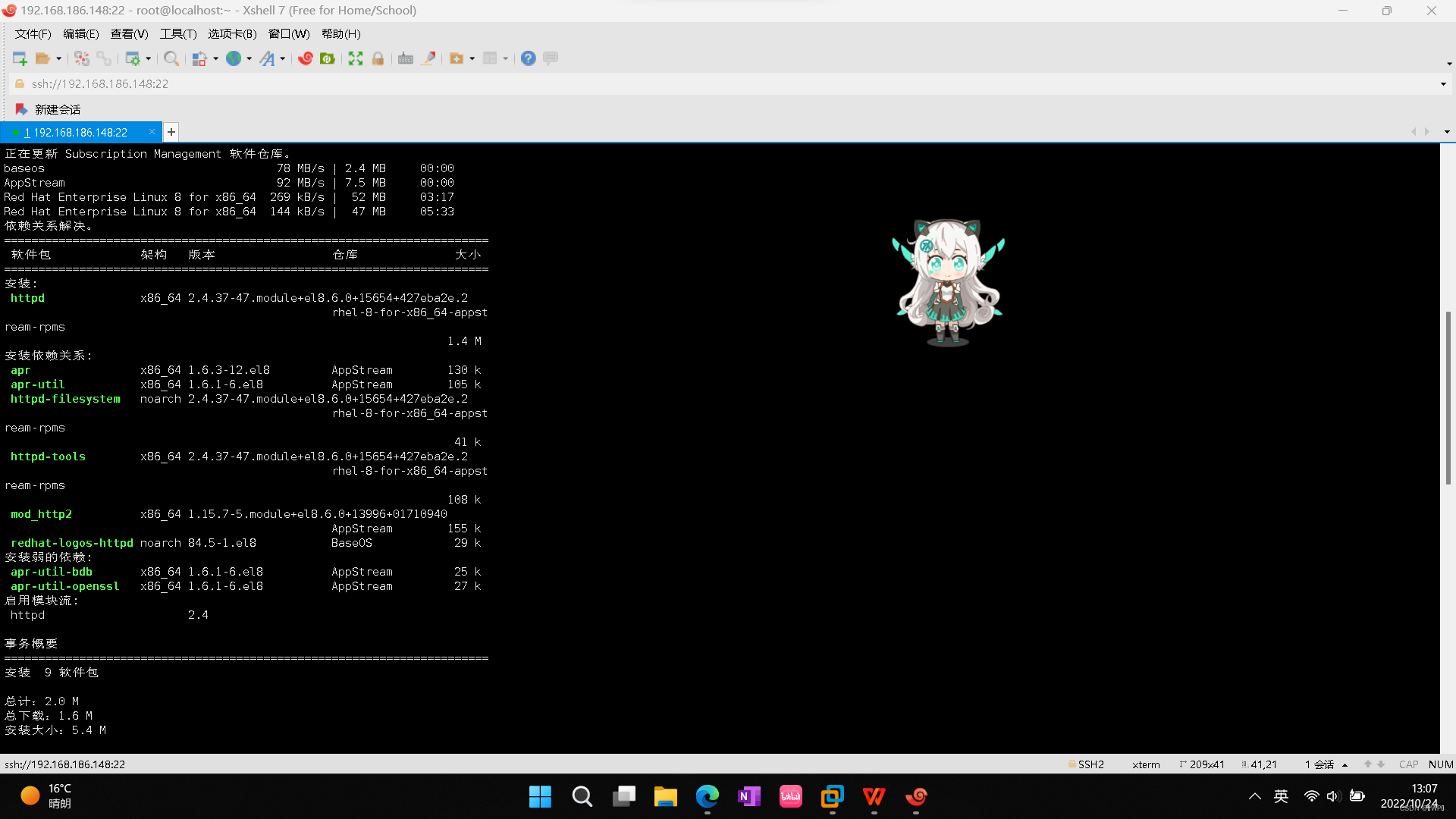Expand the globe encoding dropdown arrow
Viewport: 1456px width, 819px height.
[x=249, y=58]
